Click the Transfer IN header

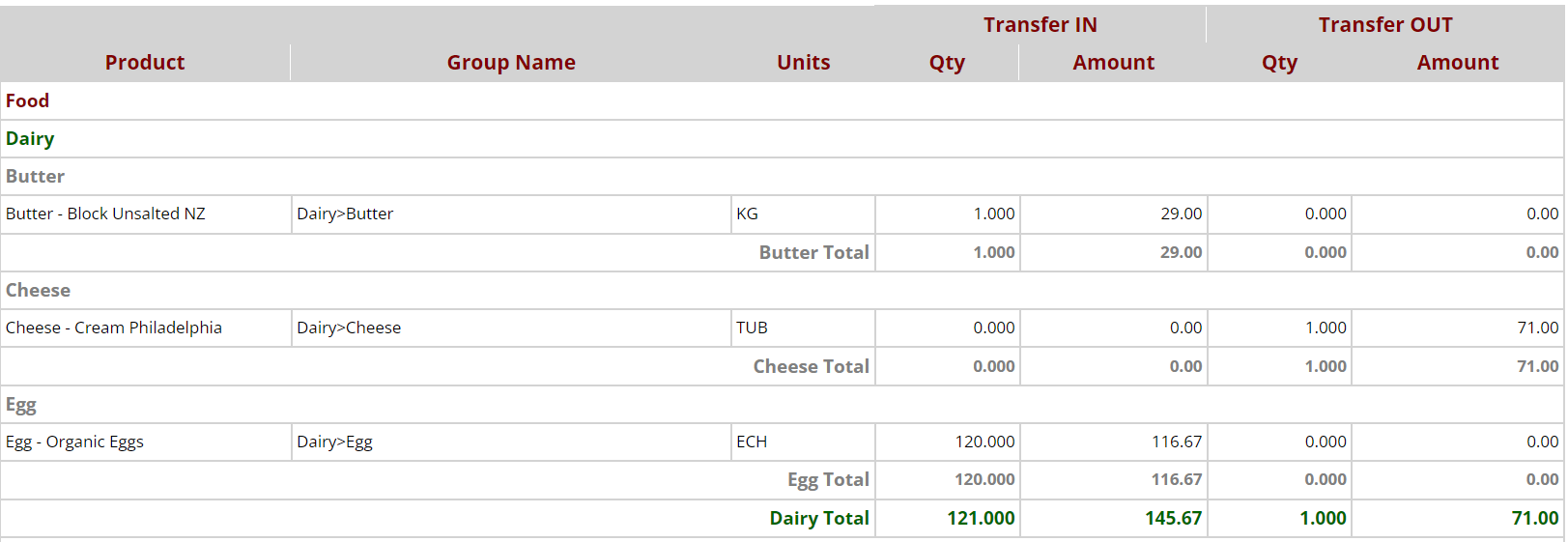[x=1040, y=25]
